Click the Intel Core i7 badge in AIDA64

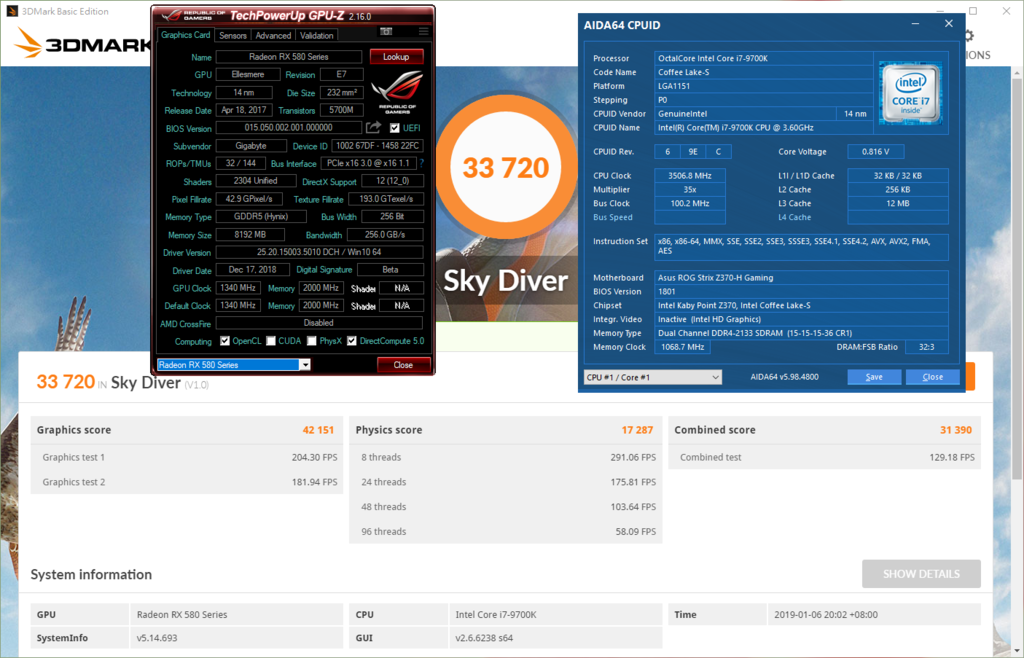tap(910, 93)
